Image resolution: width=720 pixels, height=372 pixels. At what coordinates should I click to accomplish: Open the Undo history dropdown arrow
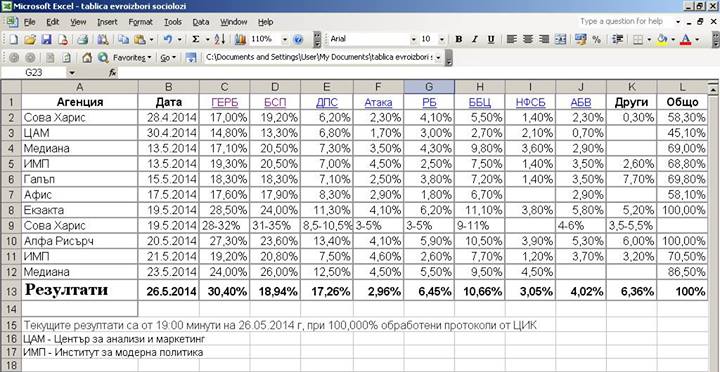pyautogui.click(x=180, y=39)
